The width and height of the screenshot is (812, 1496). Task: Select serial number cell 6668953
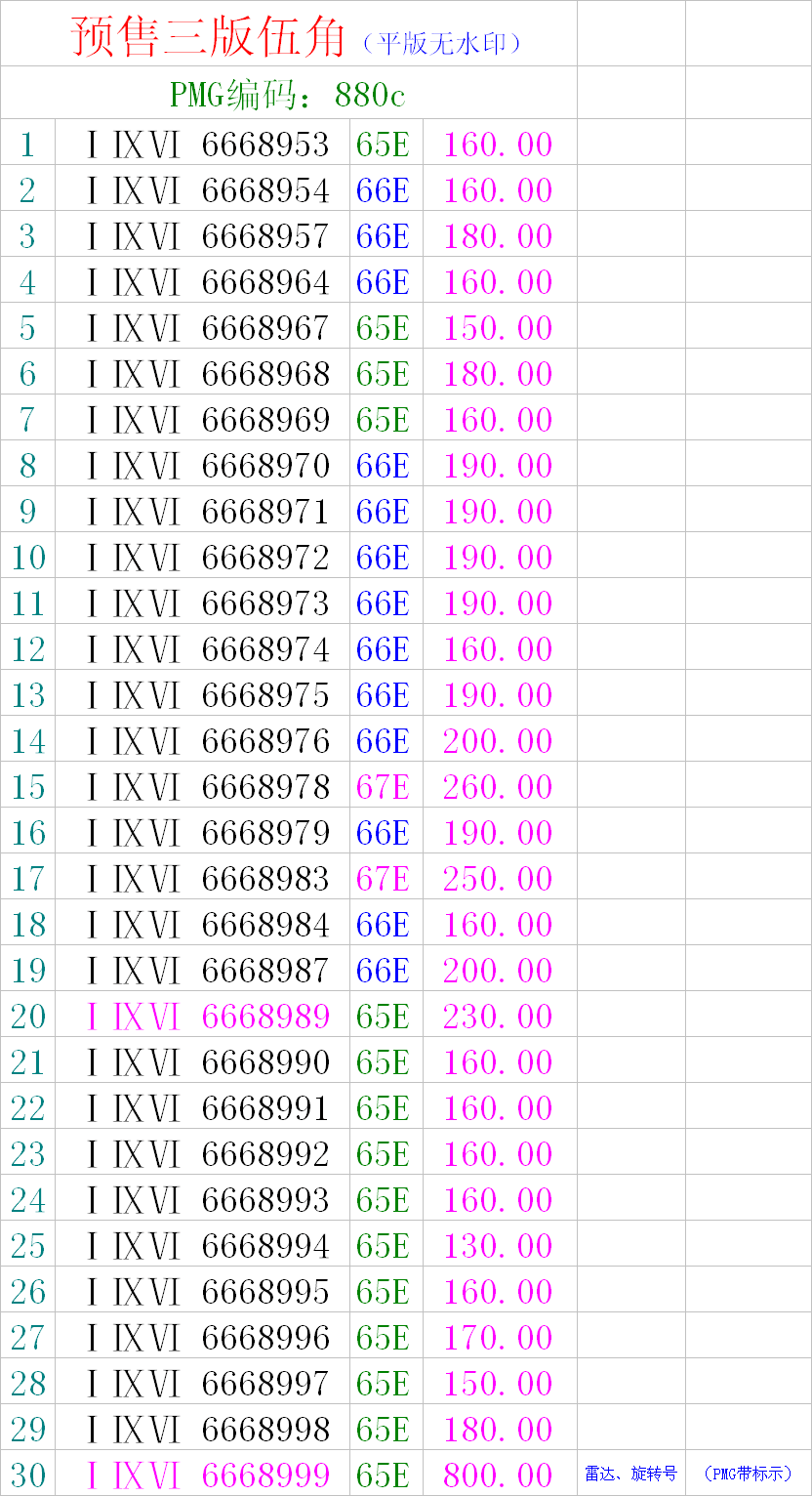click(203, 145)
